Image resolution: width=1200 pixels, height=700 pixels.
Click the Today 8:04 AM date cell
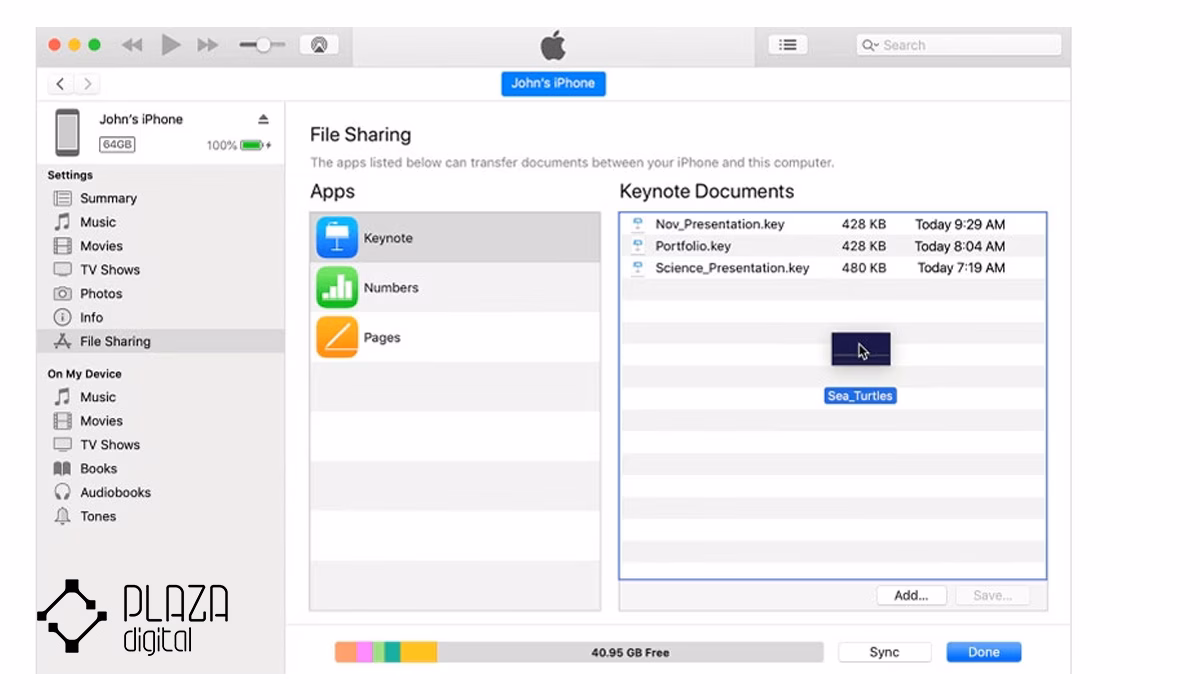pos(960,246)
